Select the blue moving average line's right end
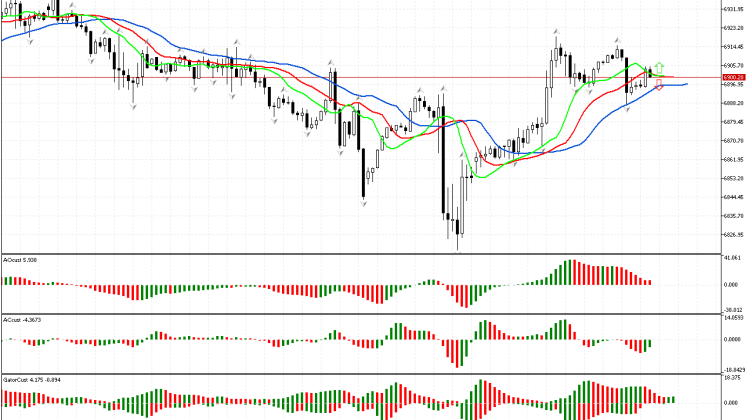This screenshot has height=420, width=752. click(686, 85)
